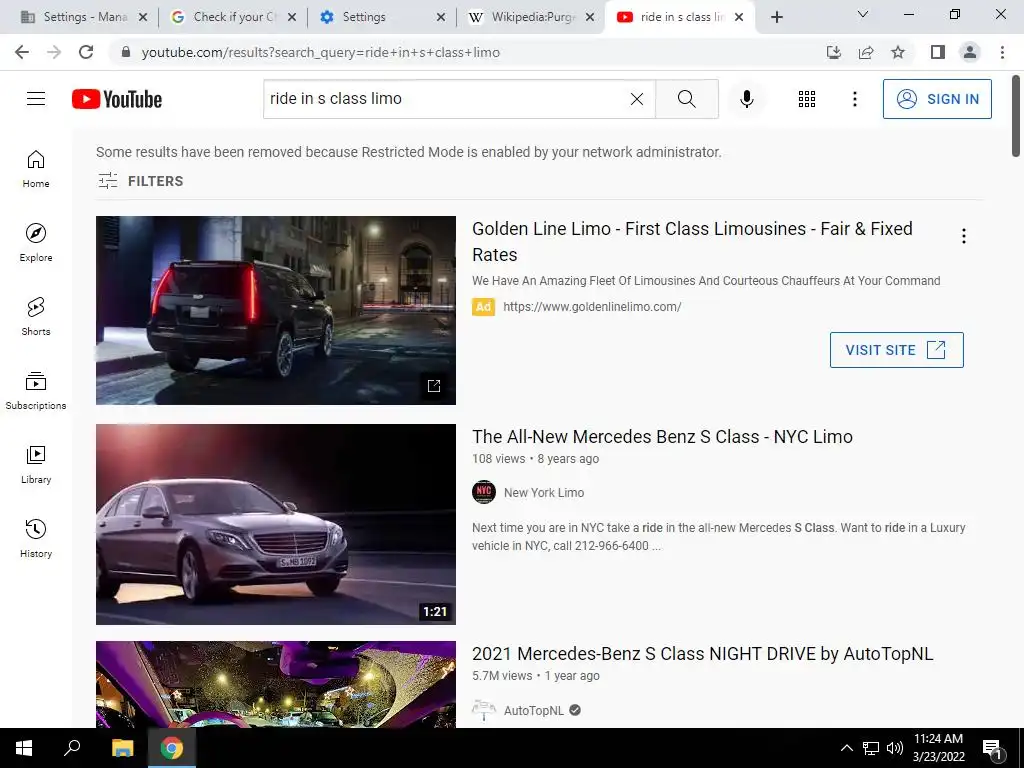Open more options for Golden Line Limo ad

(963, 236)
